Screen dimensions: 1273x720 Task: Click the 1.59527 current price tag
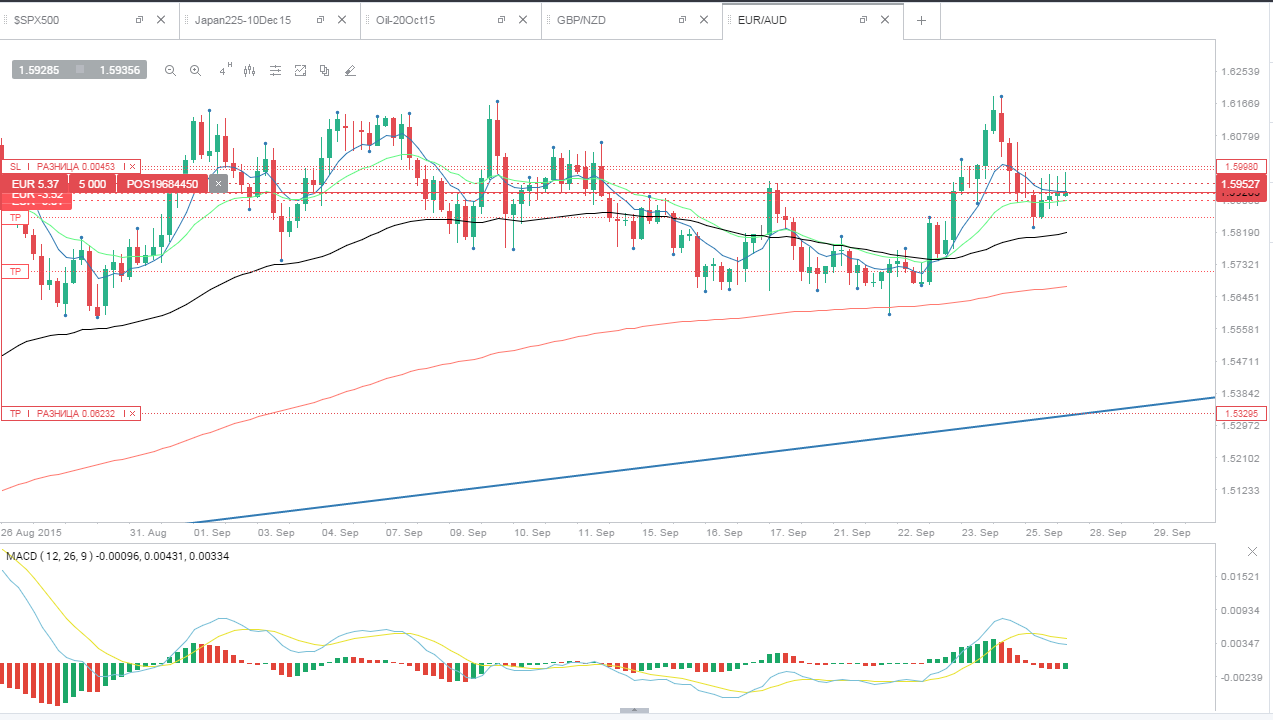click(1240, 184)
